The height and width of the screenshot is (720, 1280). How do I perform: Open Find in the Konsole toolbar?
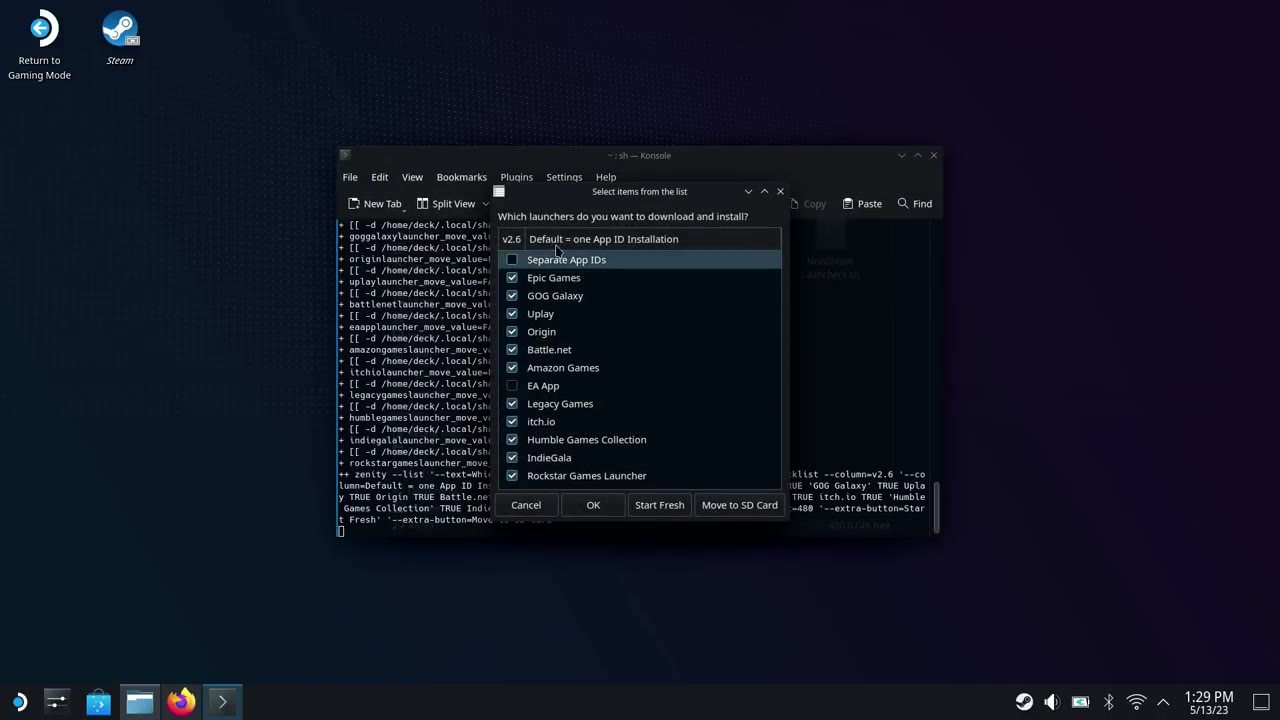pos(914,204)
